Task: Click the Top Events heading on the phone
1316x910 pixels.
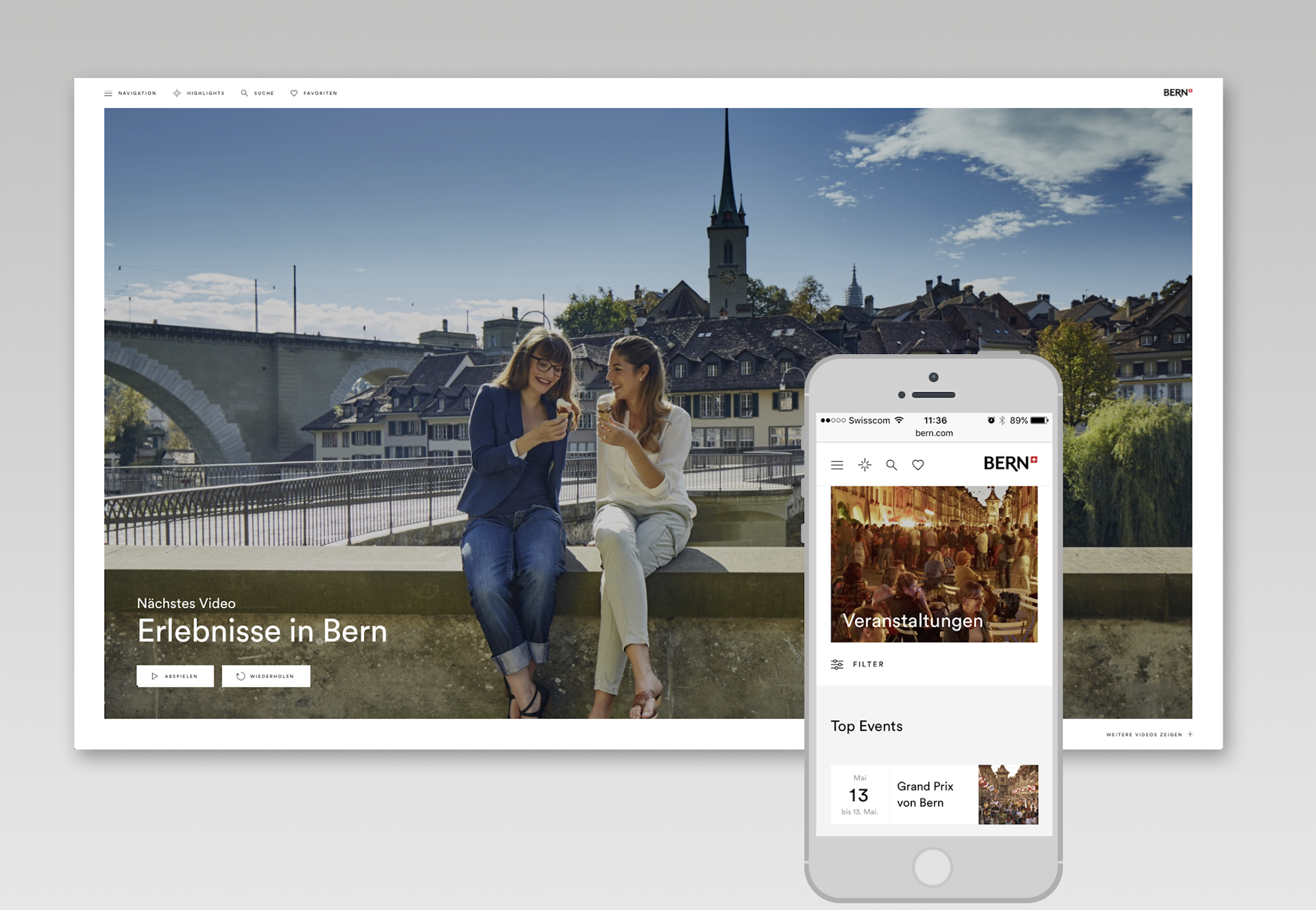Action: 866,726
